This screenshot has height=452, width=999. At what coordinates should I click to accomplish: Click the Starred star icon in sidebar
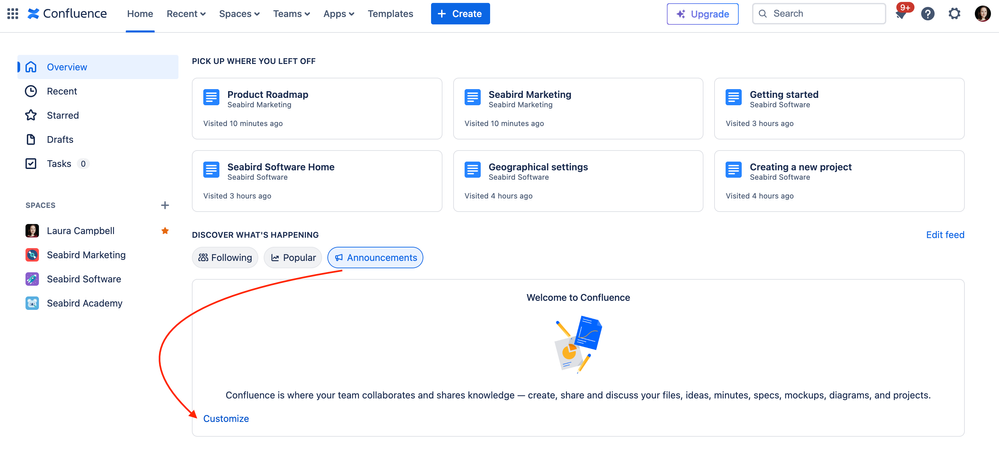point(31,115)
